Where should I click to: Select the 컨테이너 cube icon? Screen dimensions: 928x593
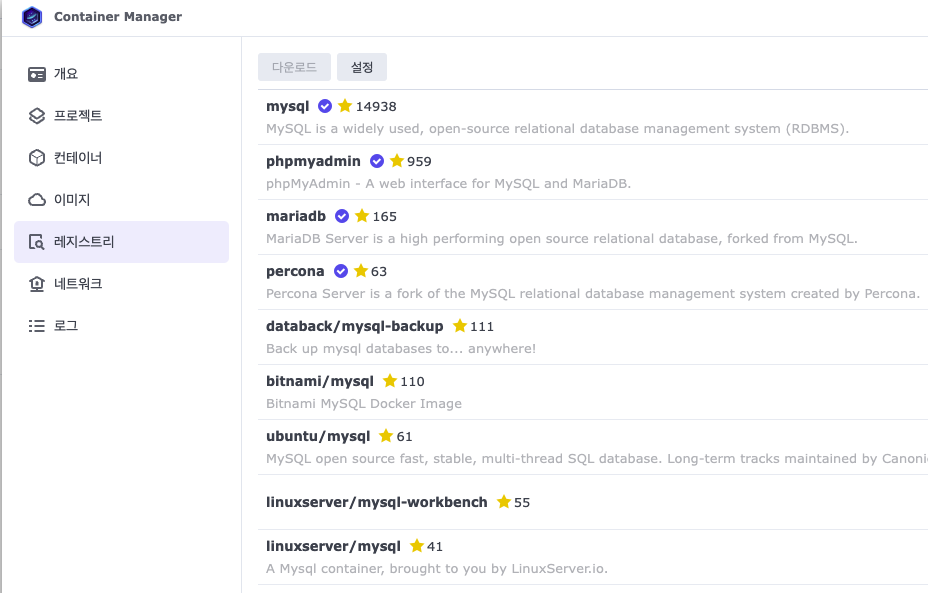click(x=37, y=158)
